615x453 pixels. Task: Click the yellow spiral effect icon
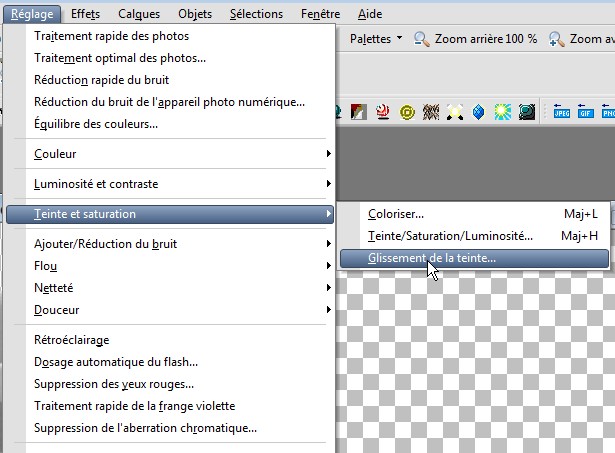tap(407, 111)
